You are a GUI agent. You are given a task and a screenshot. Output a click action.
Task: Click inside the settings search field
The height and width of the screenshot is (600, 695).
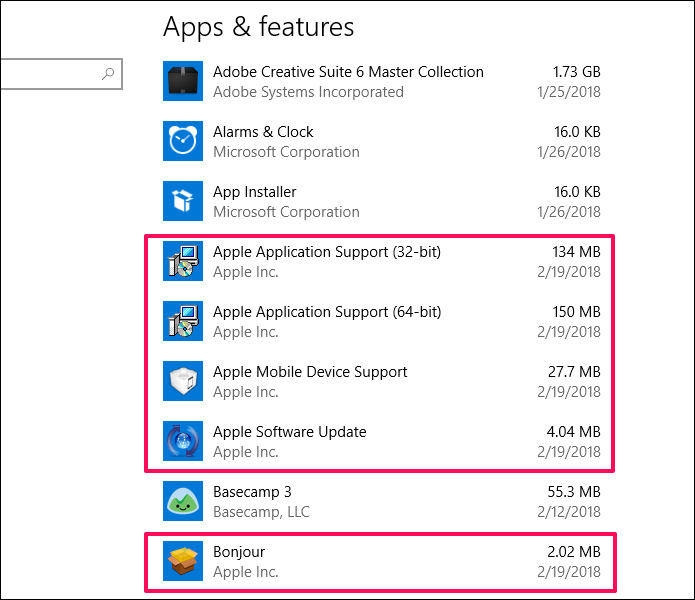pos(61,74)
